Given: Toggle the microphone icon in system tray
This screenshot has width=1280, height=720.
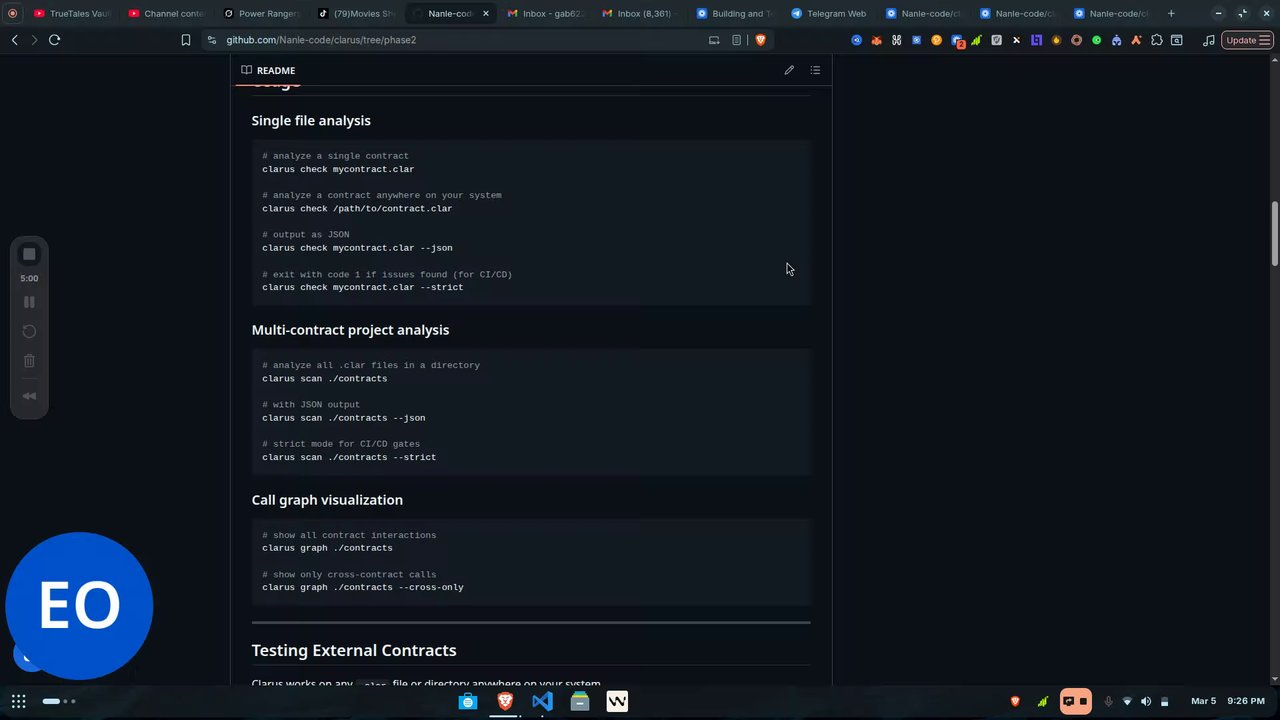Looking at the screenshot, I should 1108,701.
